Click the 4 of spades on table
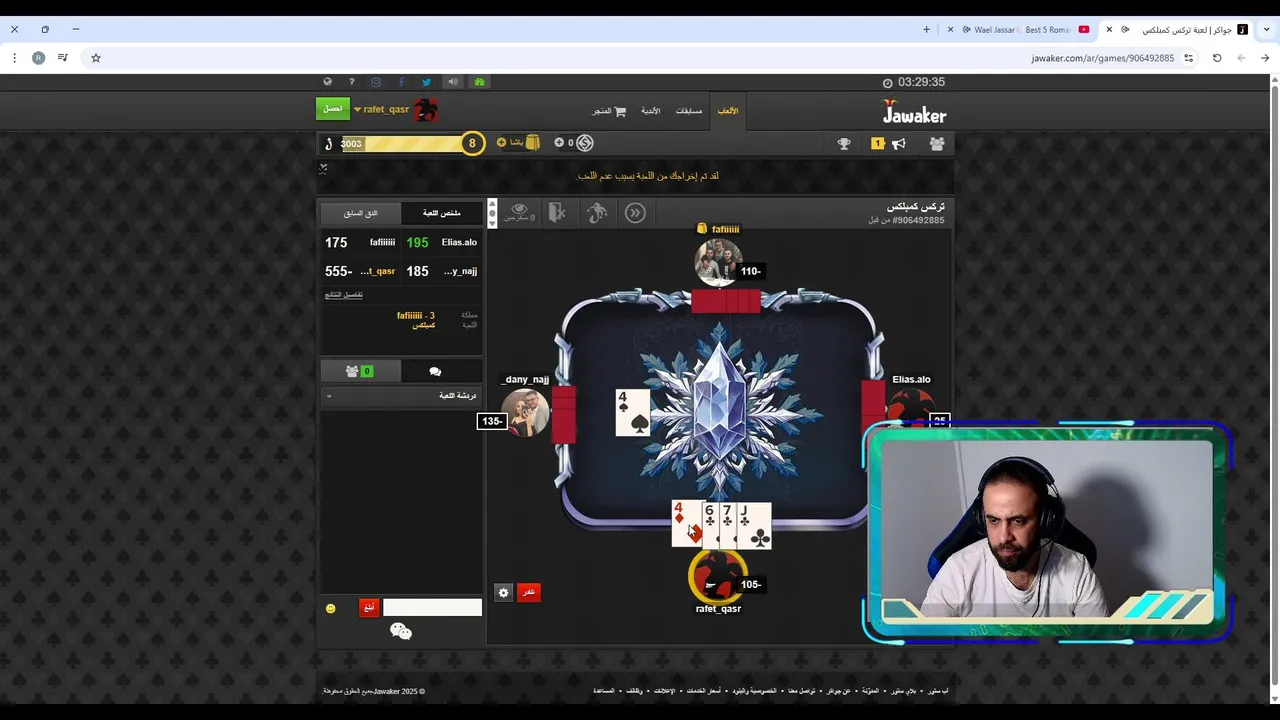This screenshot has width=1280, height=720. [633, 412]
